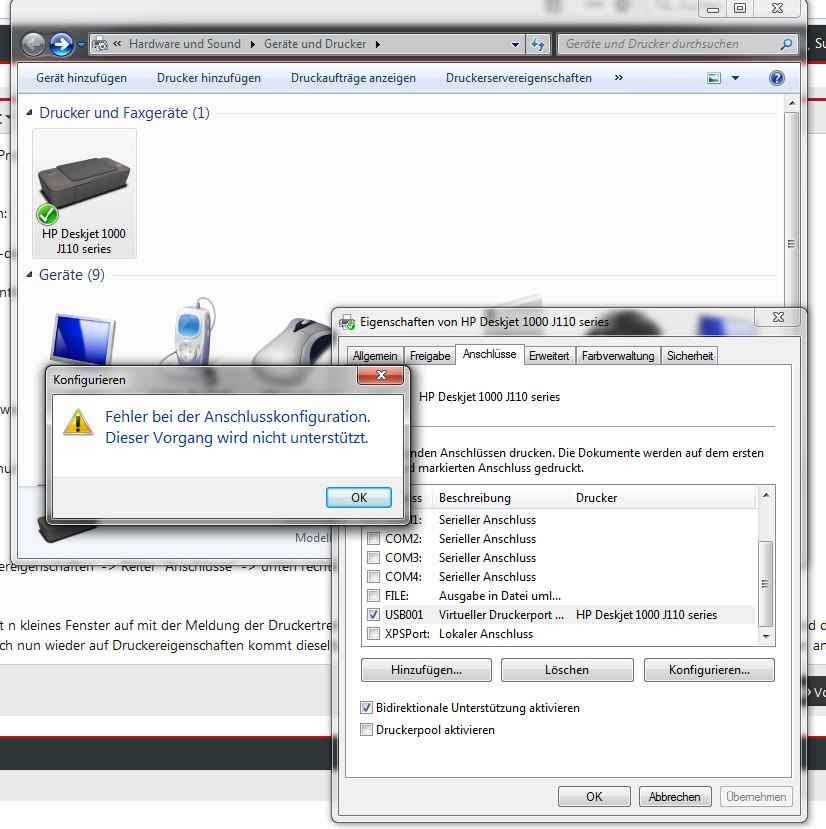Check the COM3: port checkbox
Viewport: 826px width, 829px height.
click(373, 557)
